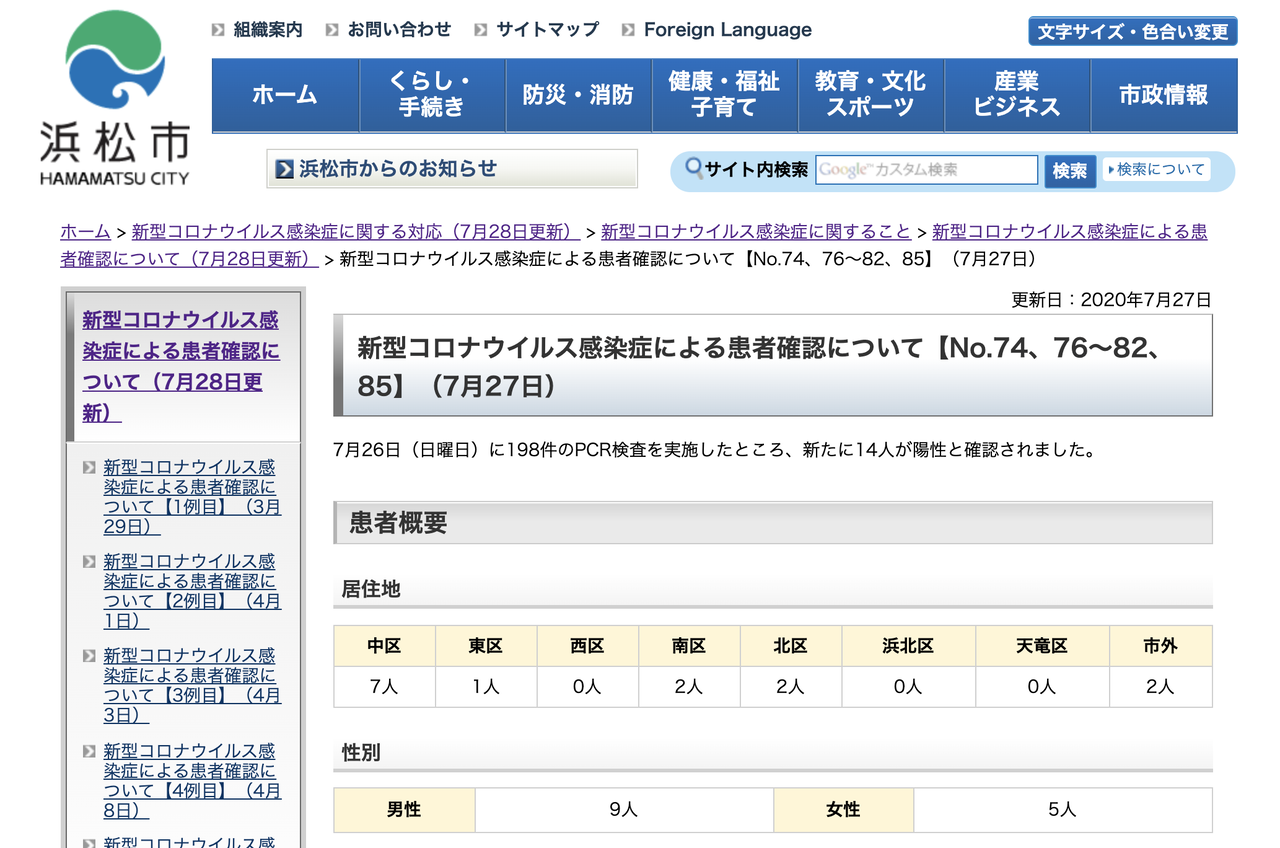
Task: Click the 天竜区 table header cell
Action: coord(1043,646)
